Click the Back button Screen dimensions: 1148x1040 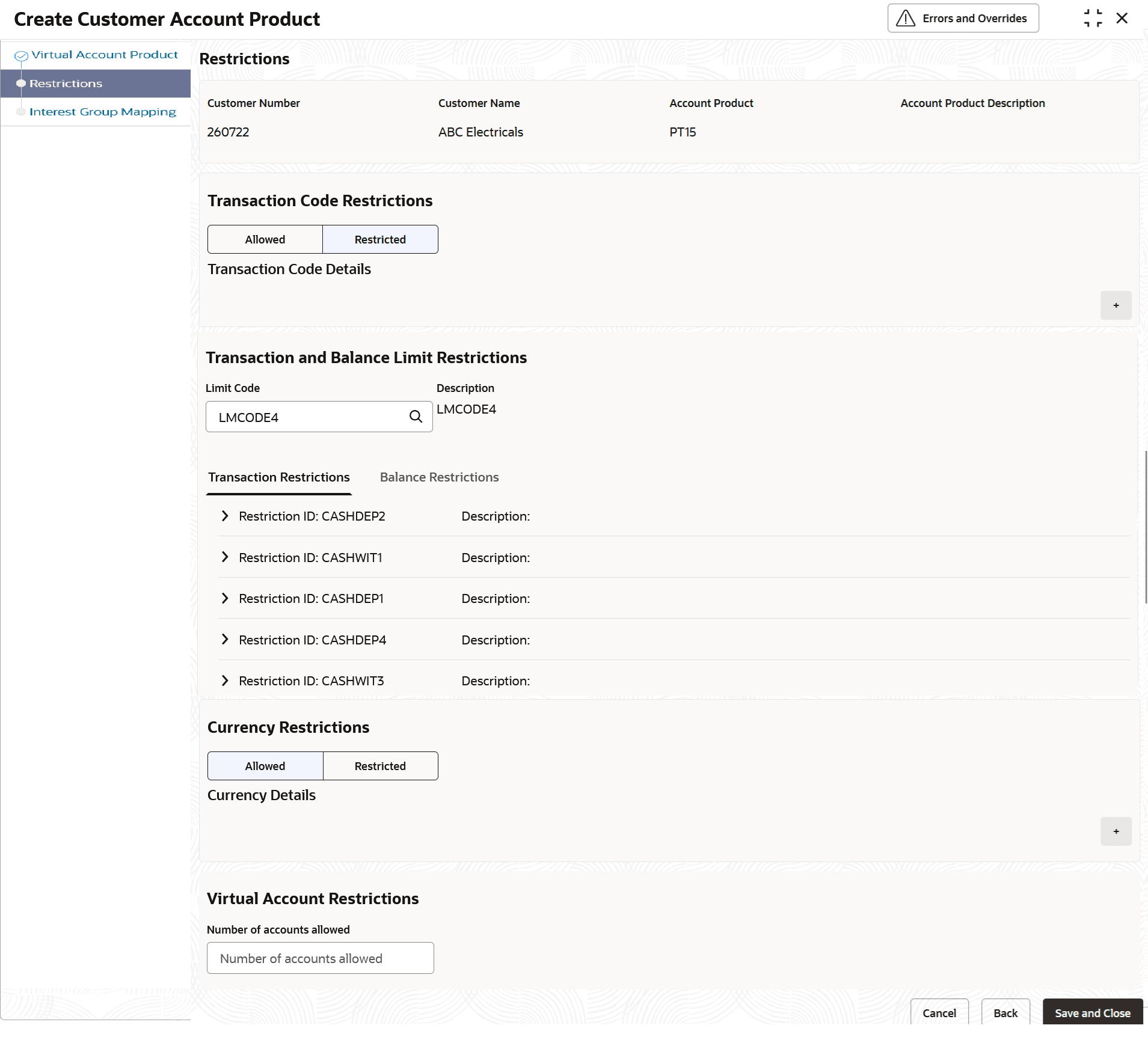1005,1013
